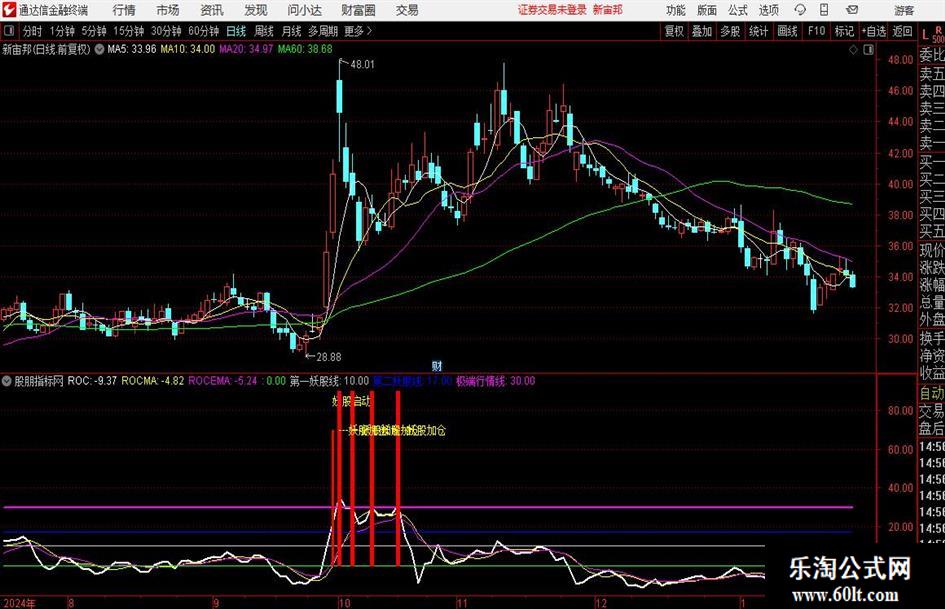Click the 28.88 low price label
945x609 pixels.
coord(329,357)
